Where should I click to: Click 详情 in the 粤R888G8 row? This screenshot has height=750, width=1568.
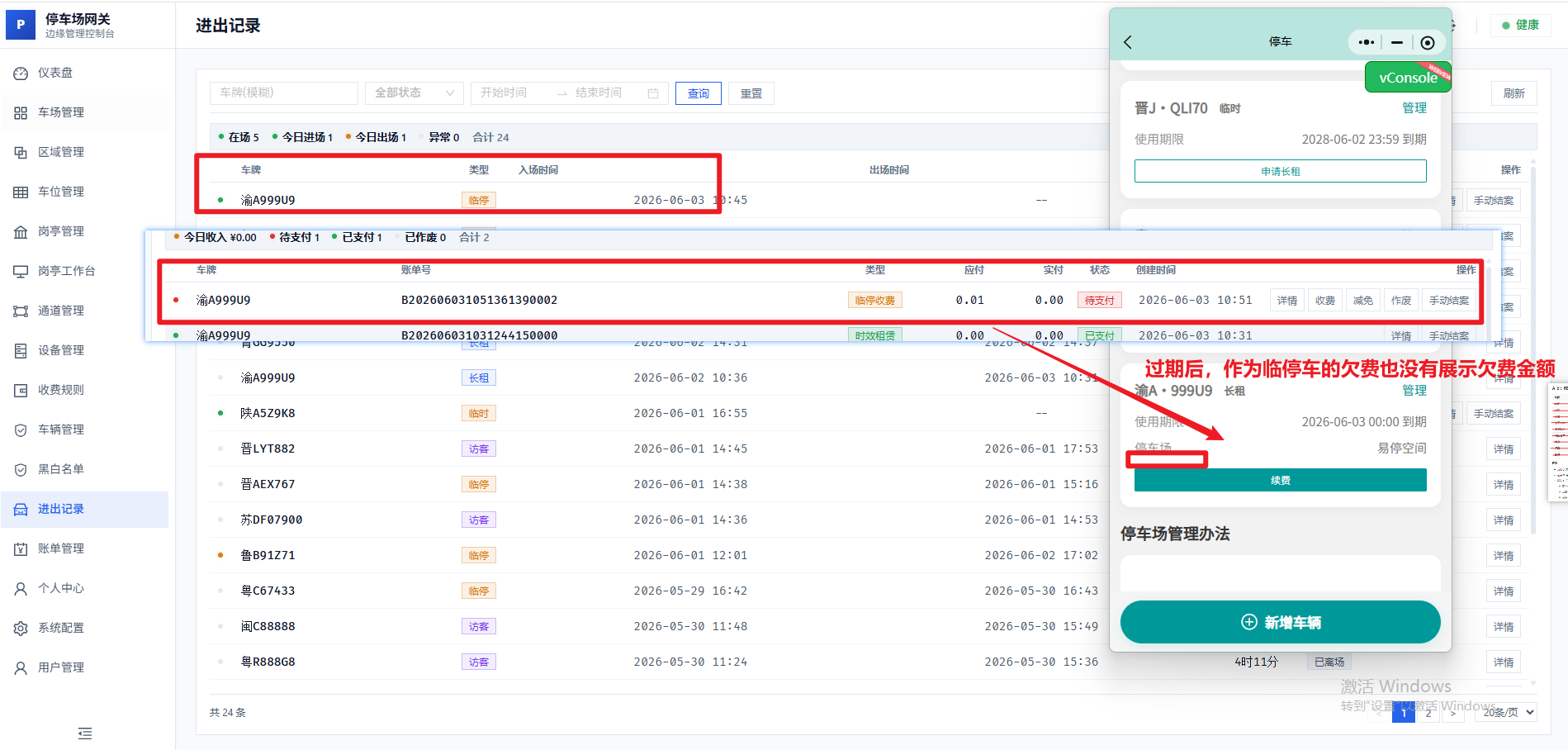click(1504, 662)
